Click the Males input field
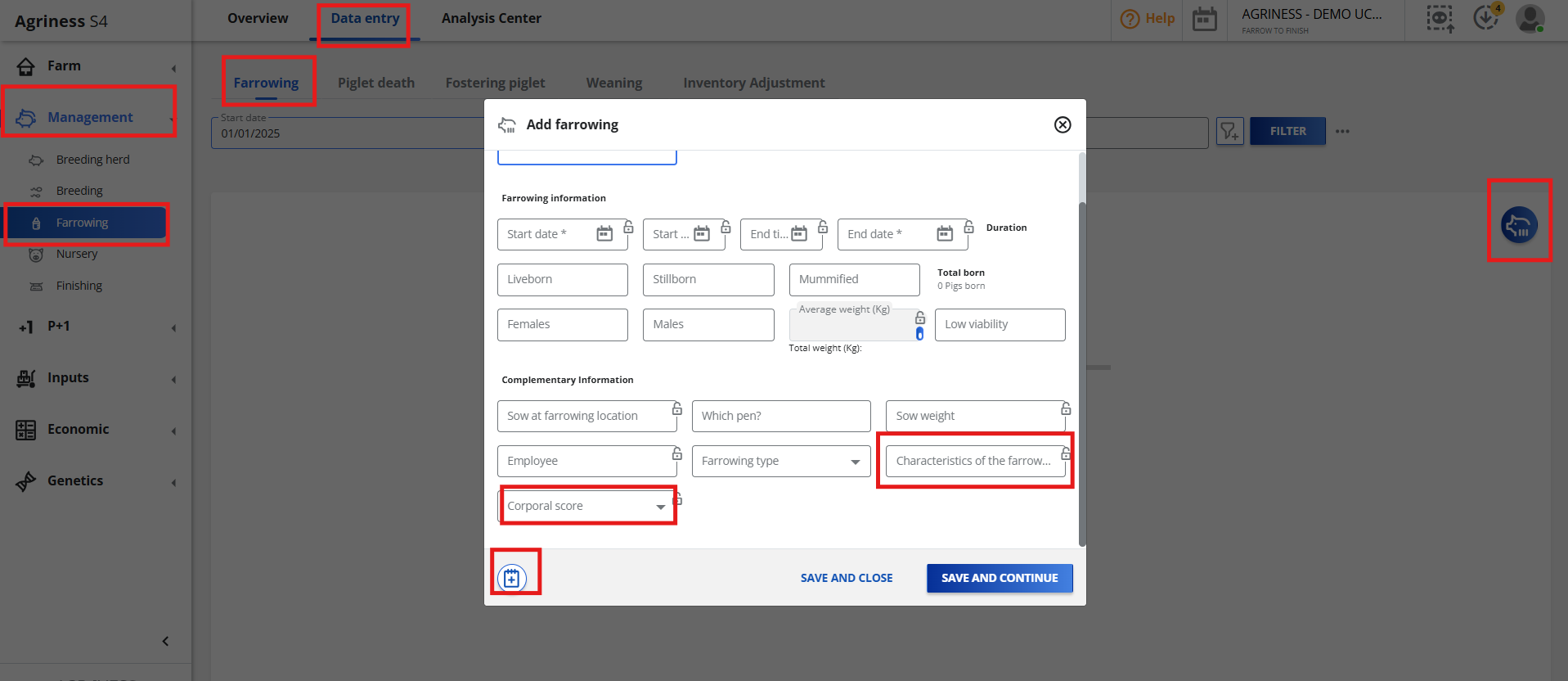Viewport: 1568px width, 681px height. click(708, 325)
